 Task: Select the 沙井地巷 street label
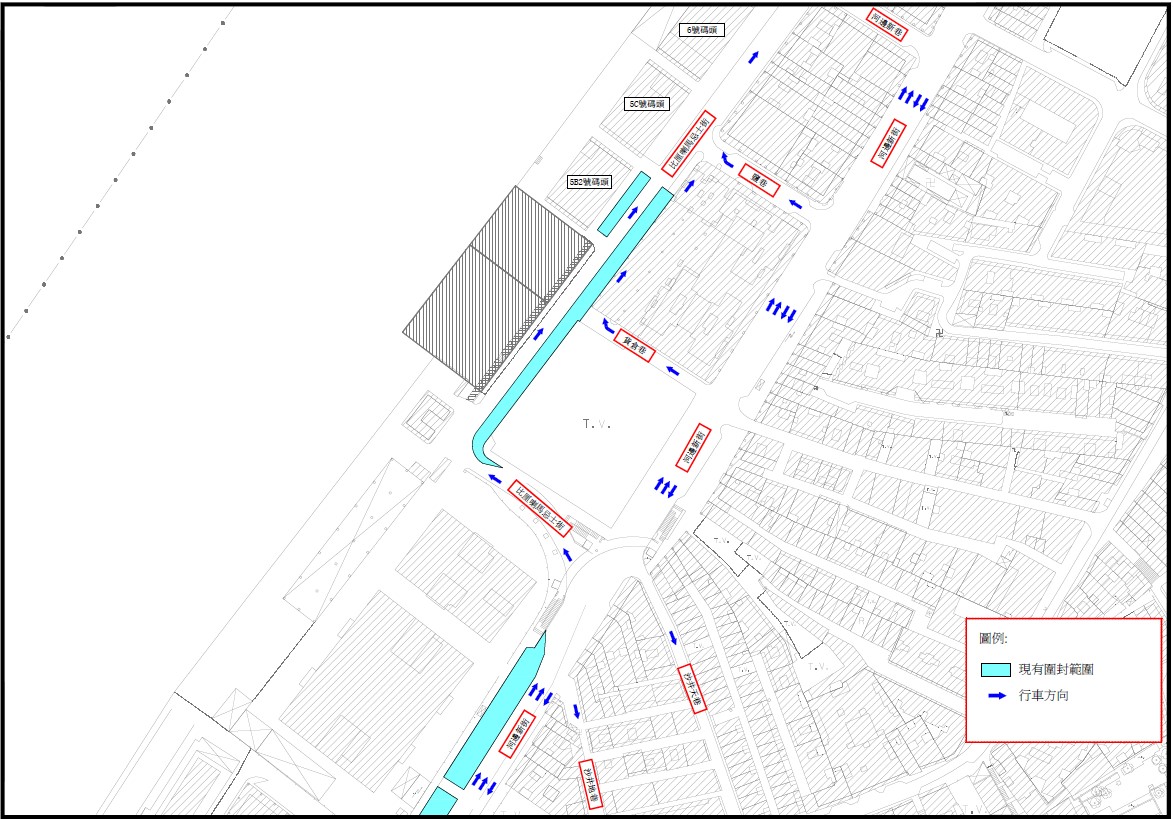(592, 783)
